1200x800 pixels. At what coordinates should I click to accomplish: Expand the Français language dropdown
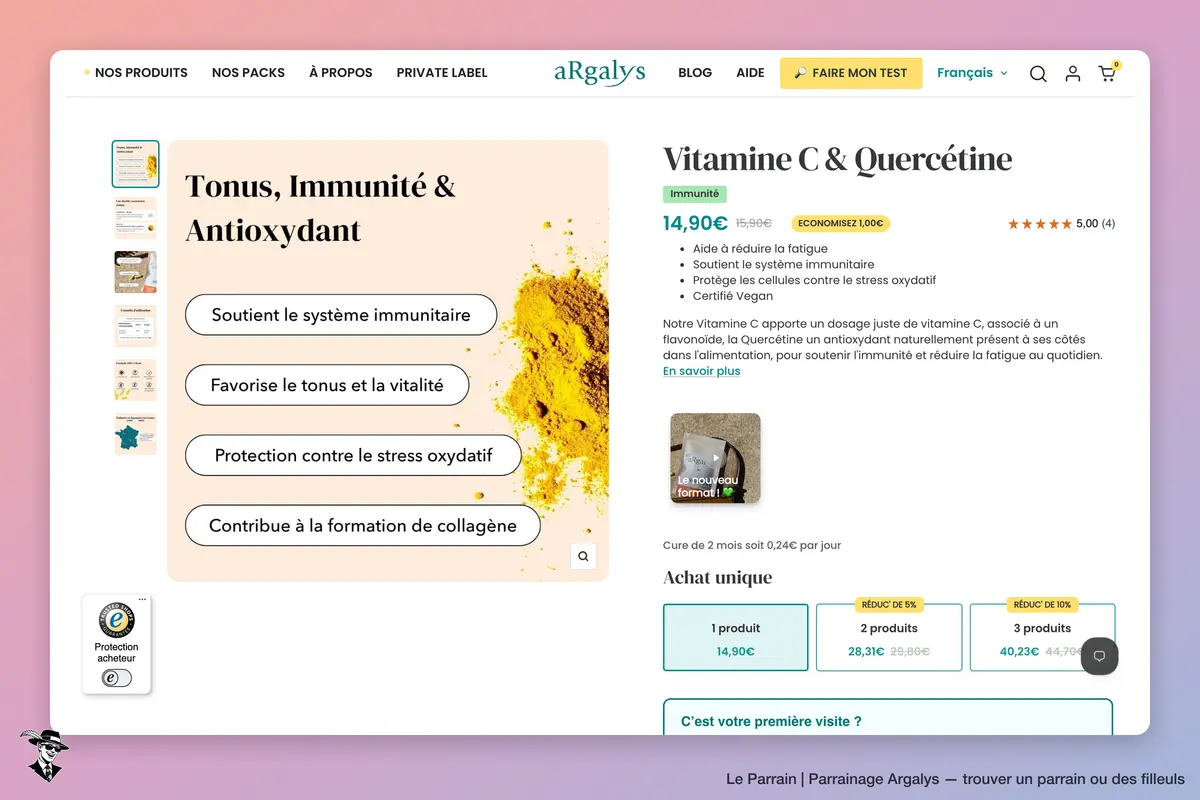tap(972, 73)
